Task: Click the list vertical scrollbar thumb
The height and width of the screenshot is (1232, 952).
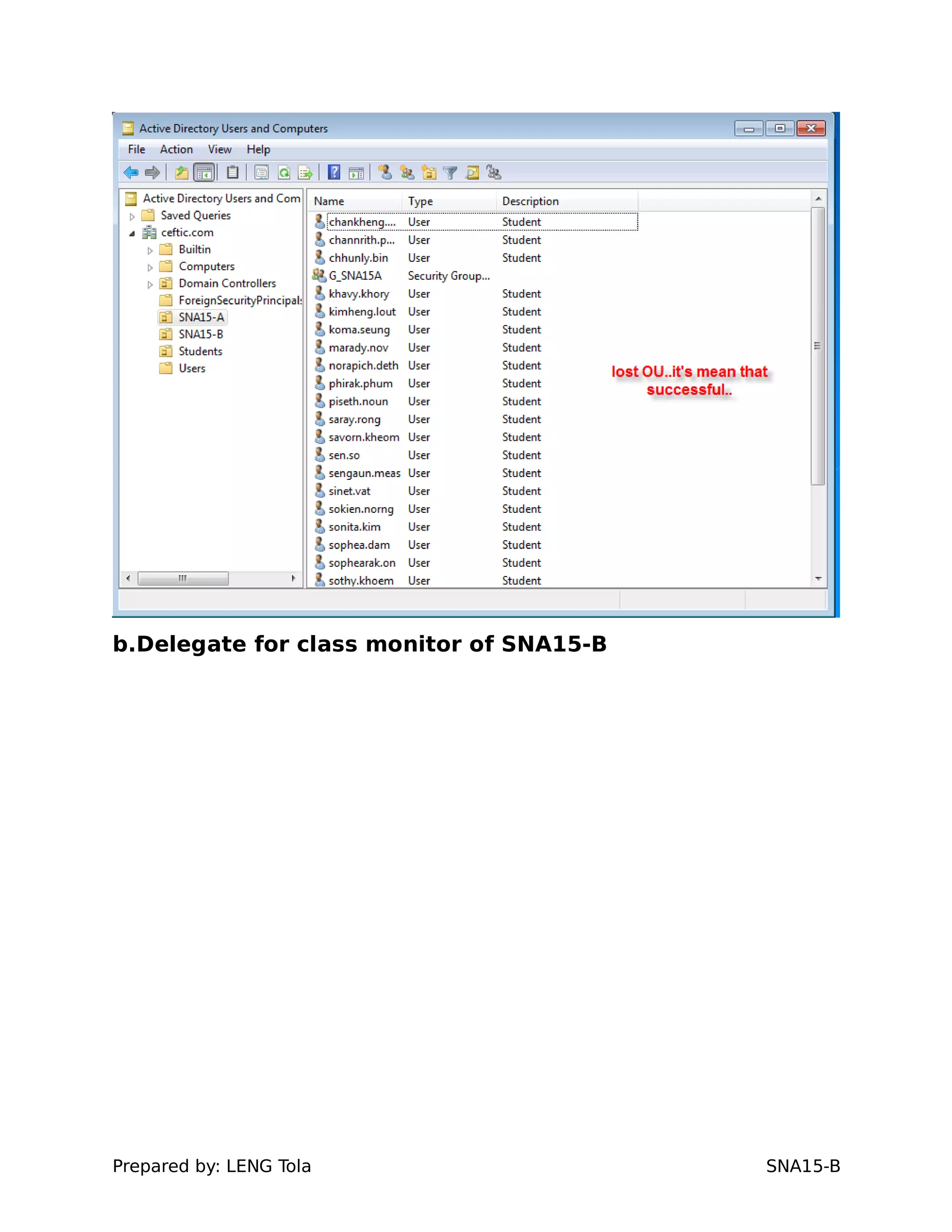Action: coord(818,346)
